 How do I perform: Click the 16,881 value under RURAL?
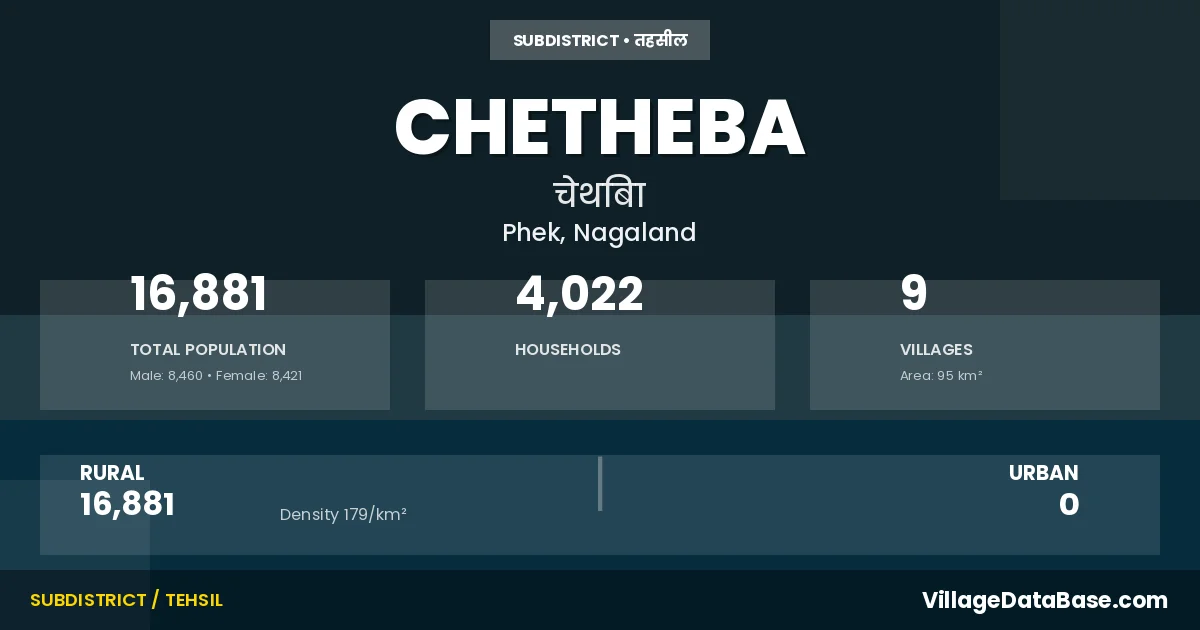pyautogui.click(x=127, y=504)
